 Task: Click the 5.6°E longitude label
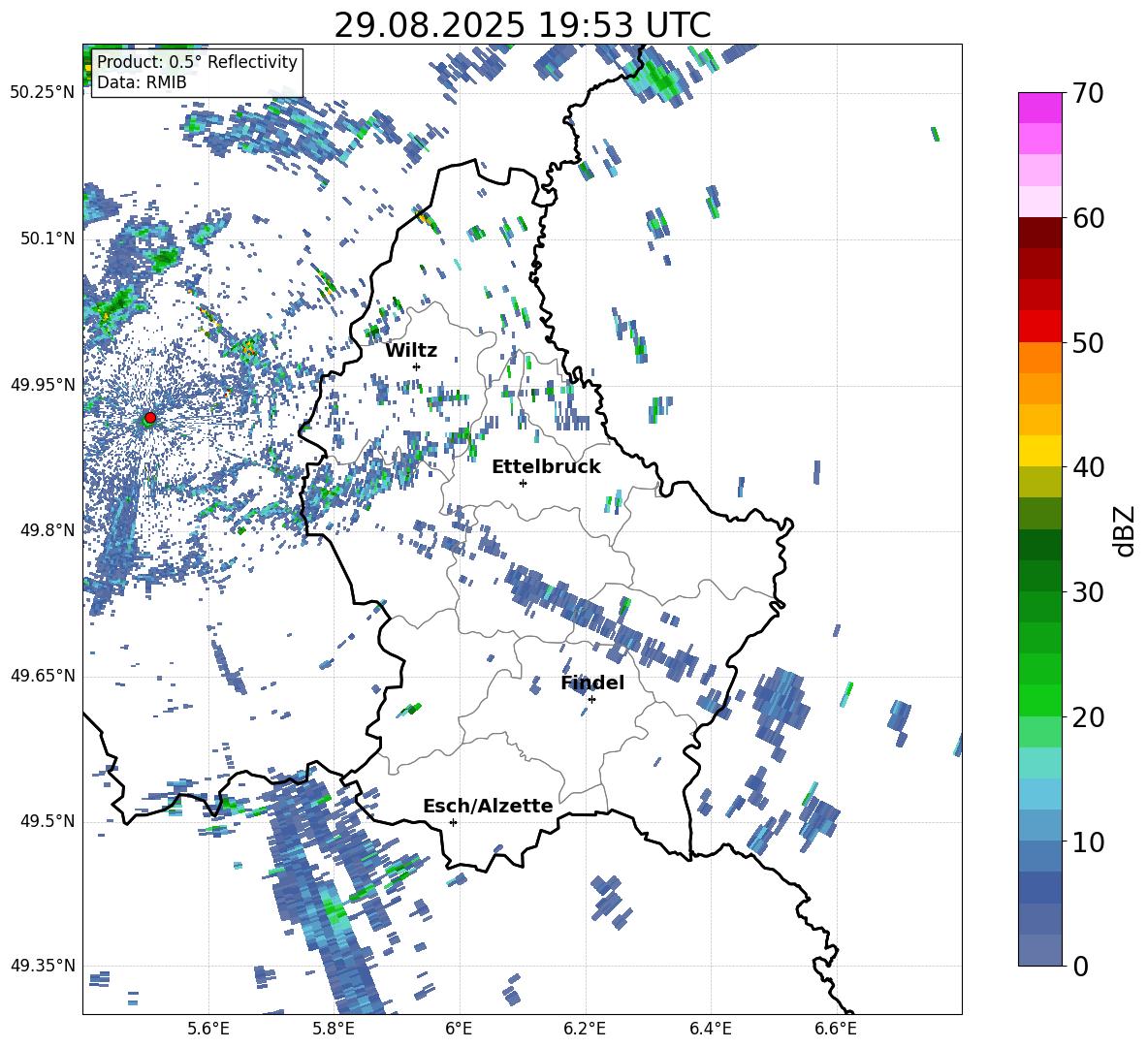(x=208, y=1030)
